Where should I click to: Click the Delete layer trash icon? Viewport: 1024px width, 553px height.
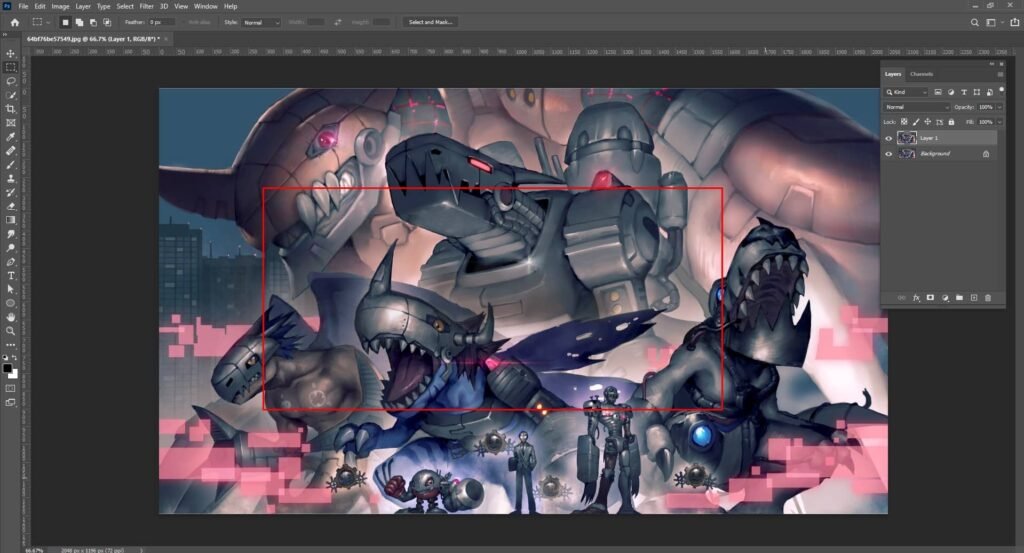click(987, 298)
